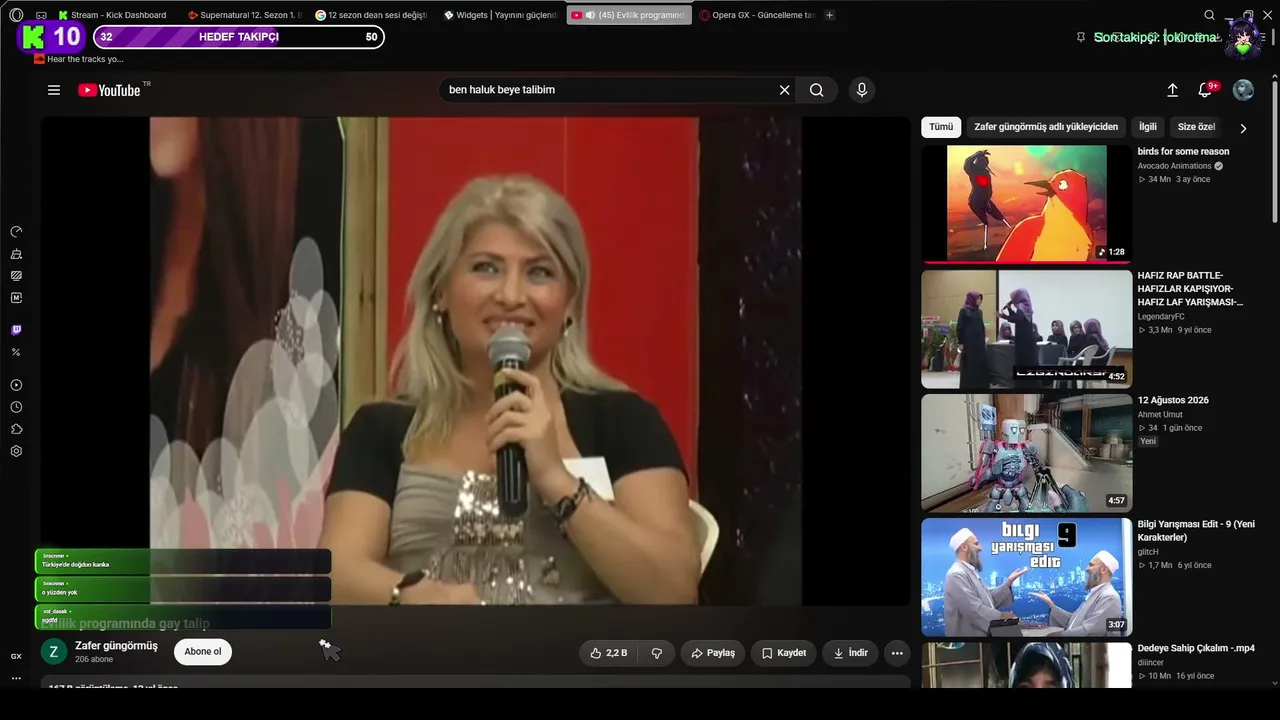The image size is (1280, 720).
Task: Open the YouTube guide hamburger menu
Action: click(x=54, y=90)
